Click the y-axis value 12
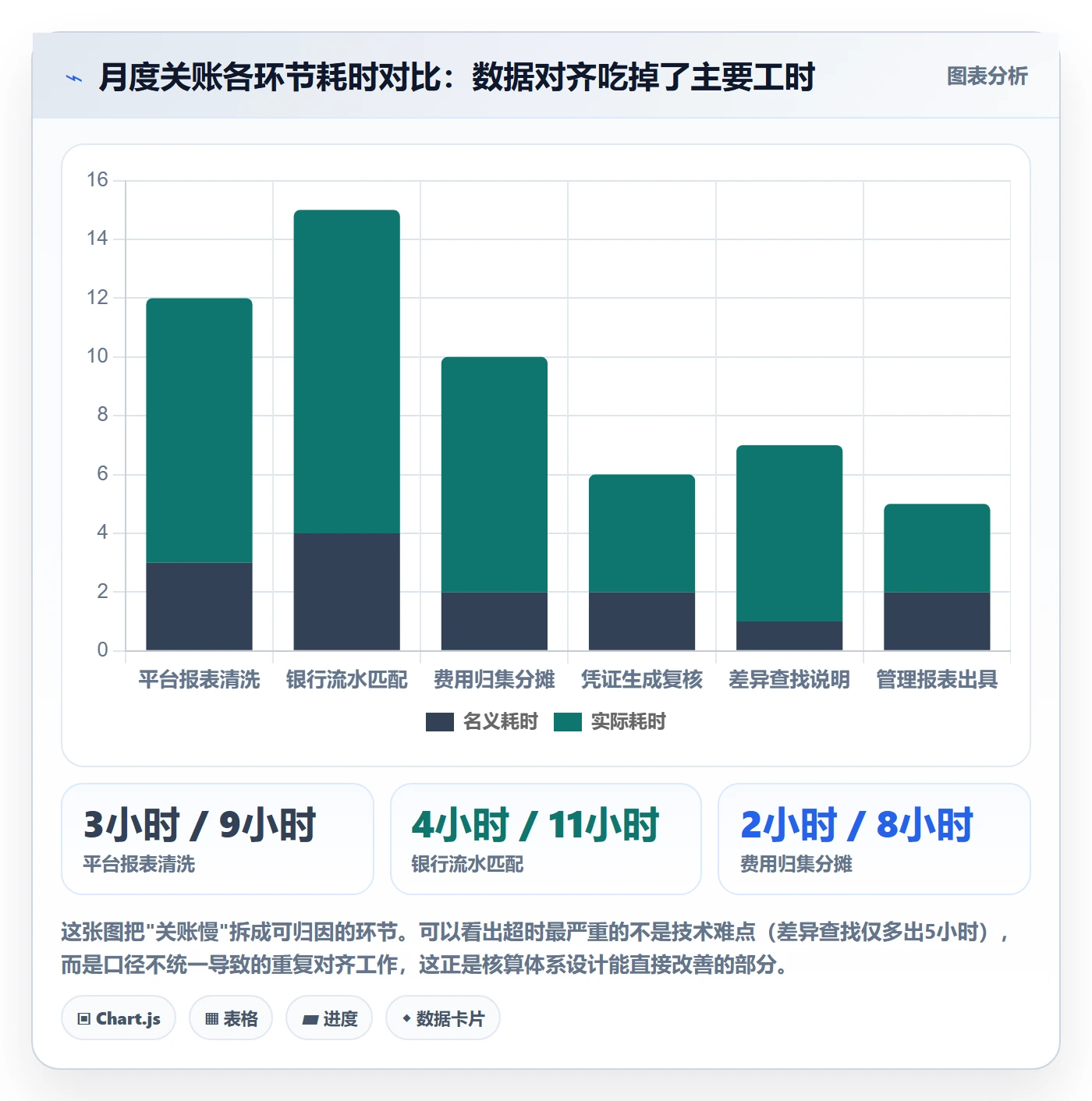Image resolution: width=1092 pixels, height=1101 pixels. [x=97, y=298]
